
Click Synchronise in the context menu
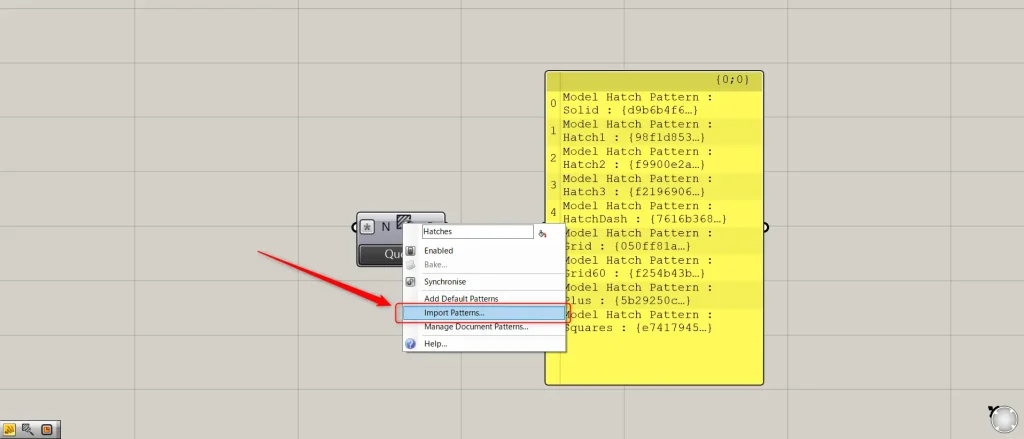click(x=484, y=282)
